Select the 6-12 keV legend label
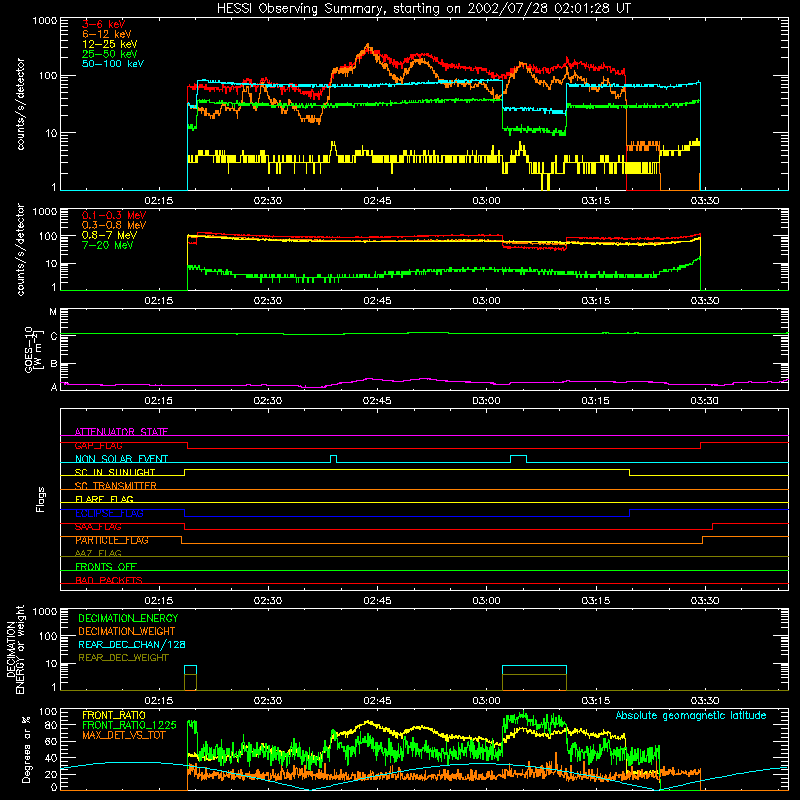Screen dimensions: 800x800 pos(106,34)
